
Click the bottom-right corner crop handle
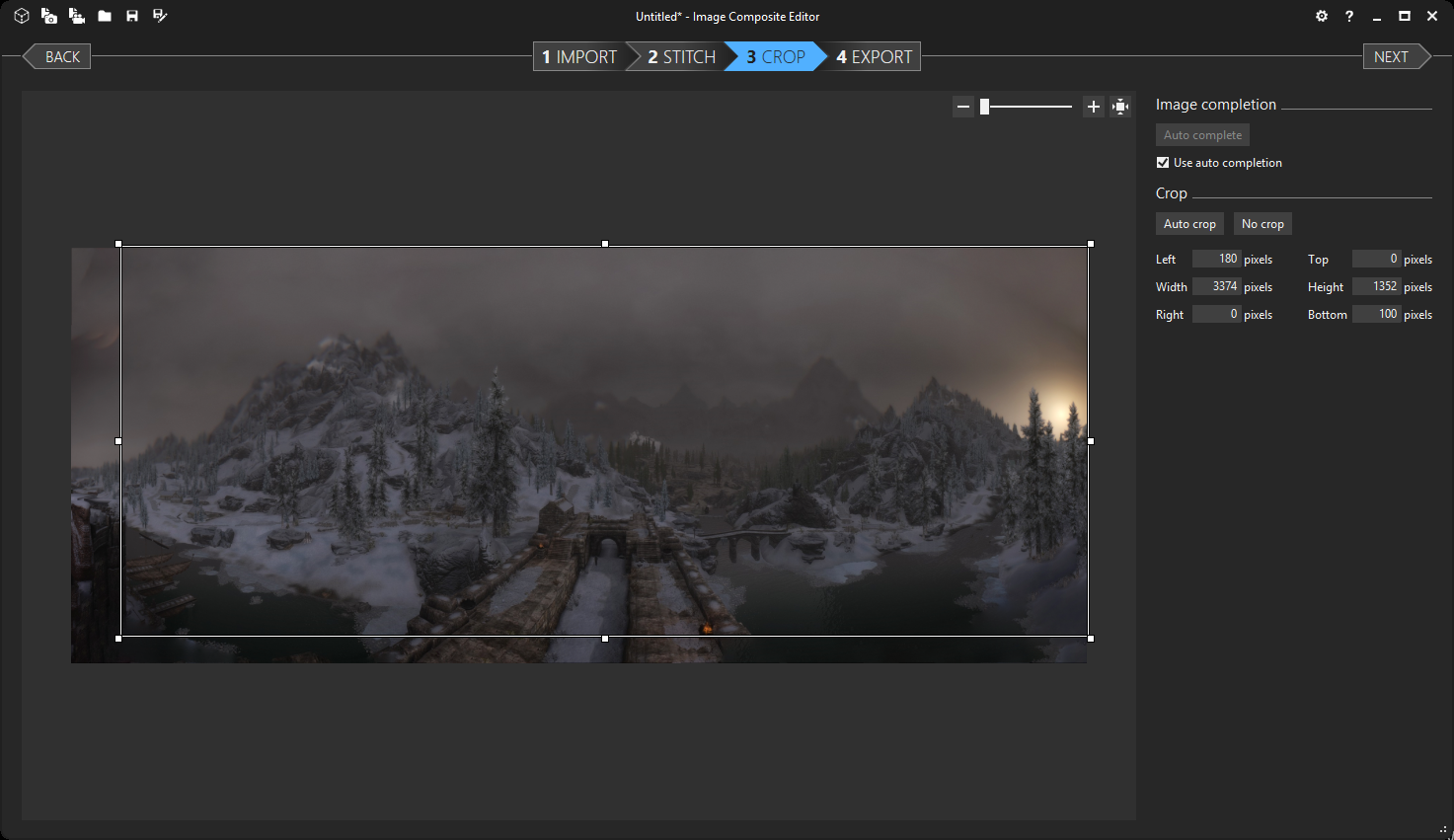click(1091, 639)
